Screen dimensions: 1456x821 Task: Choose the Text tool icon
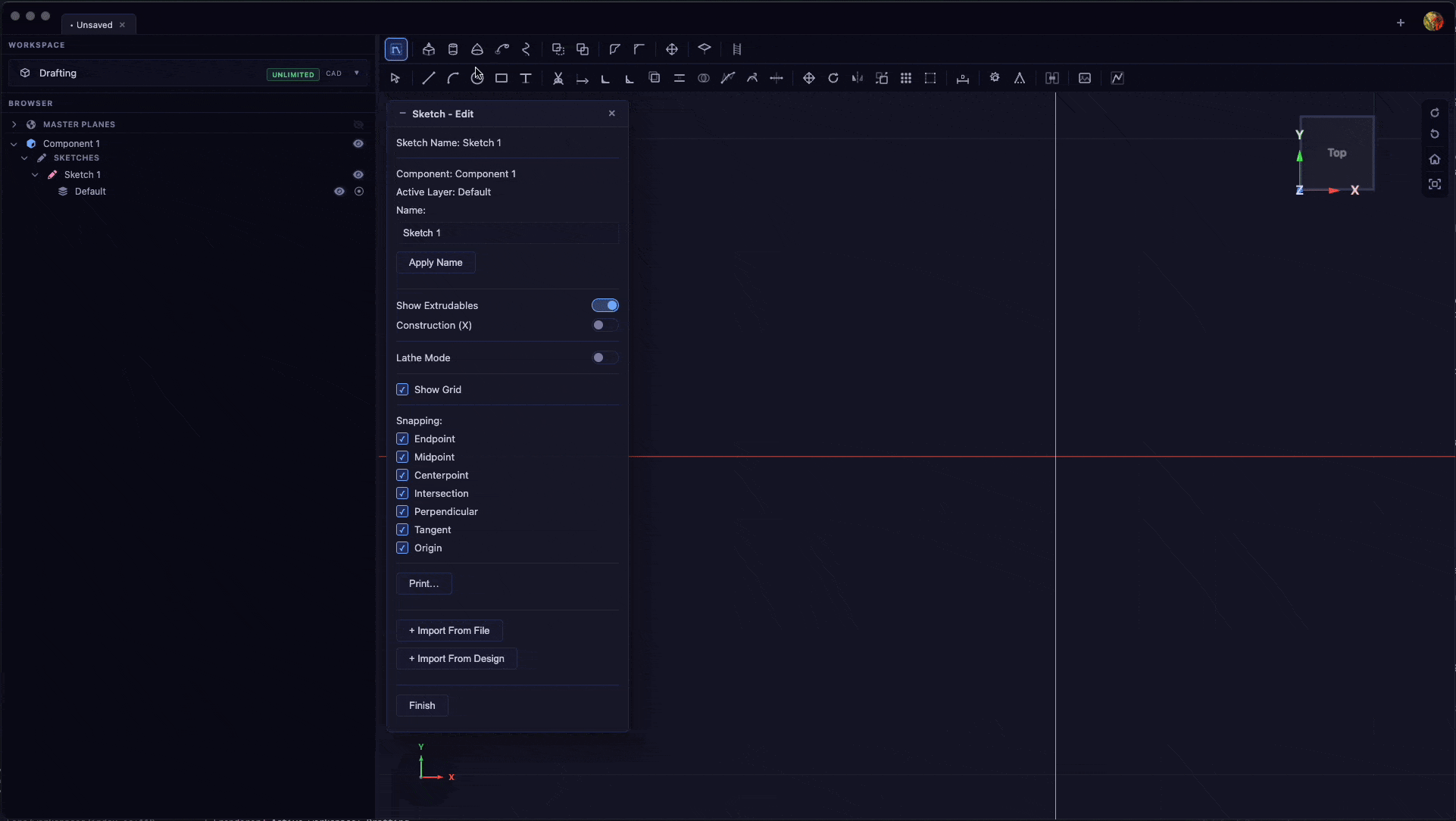pos(526,78)
